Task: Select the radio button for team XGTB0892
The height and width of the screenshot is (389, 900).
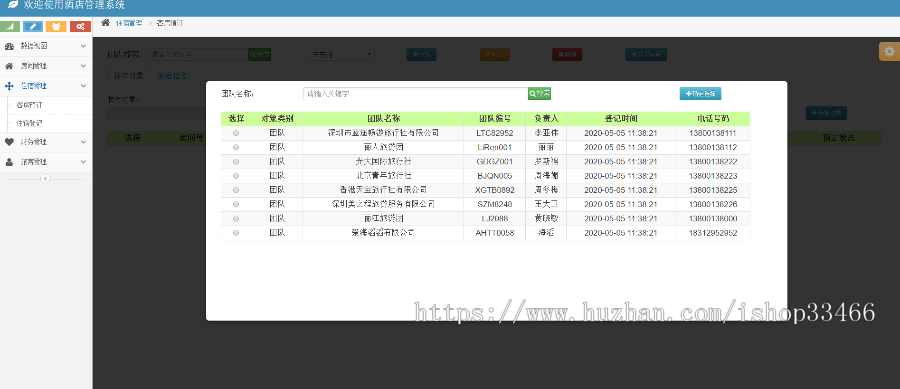Action: pos(236,190)
